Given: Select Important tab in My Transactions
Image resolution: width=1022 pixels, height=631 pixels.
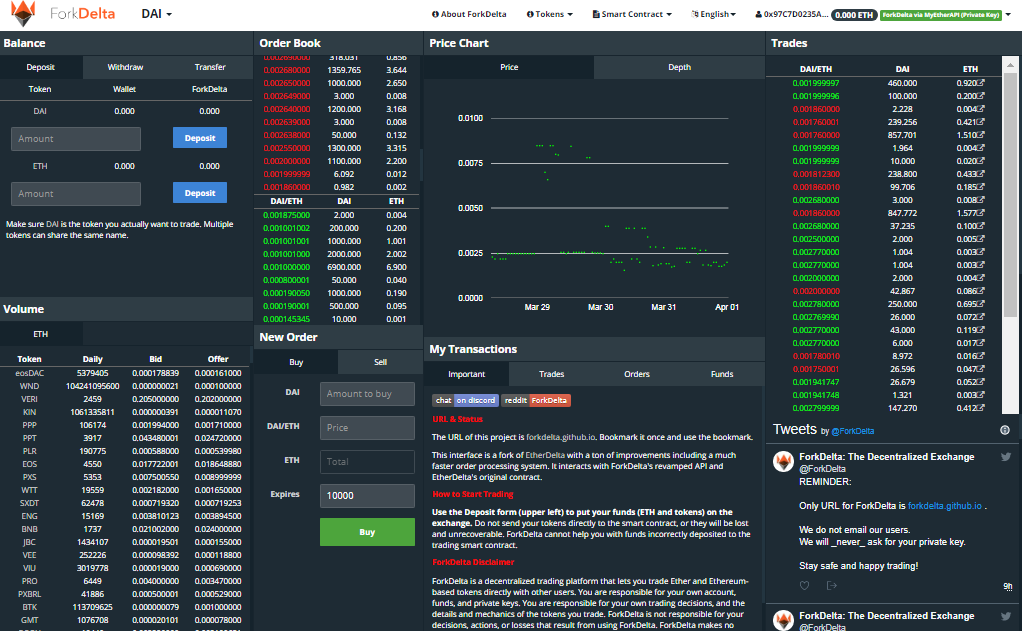Looking at the screenshot, I should (467, 374).
